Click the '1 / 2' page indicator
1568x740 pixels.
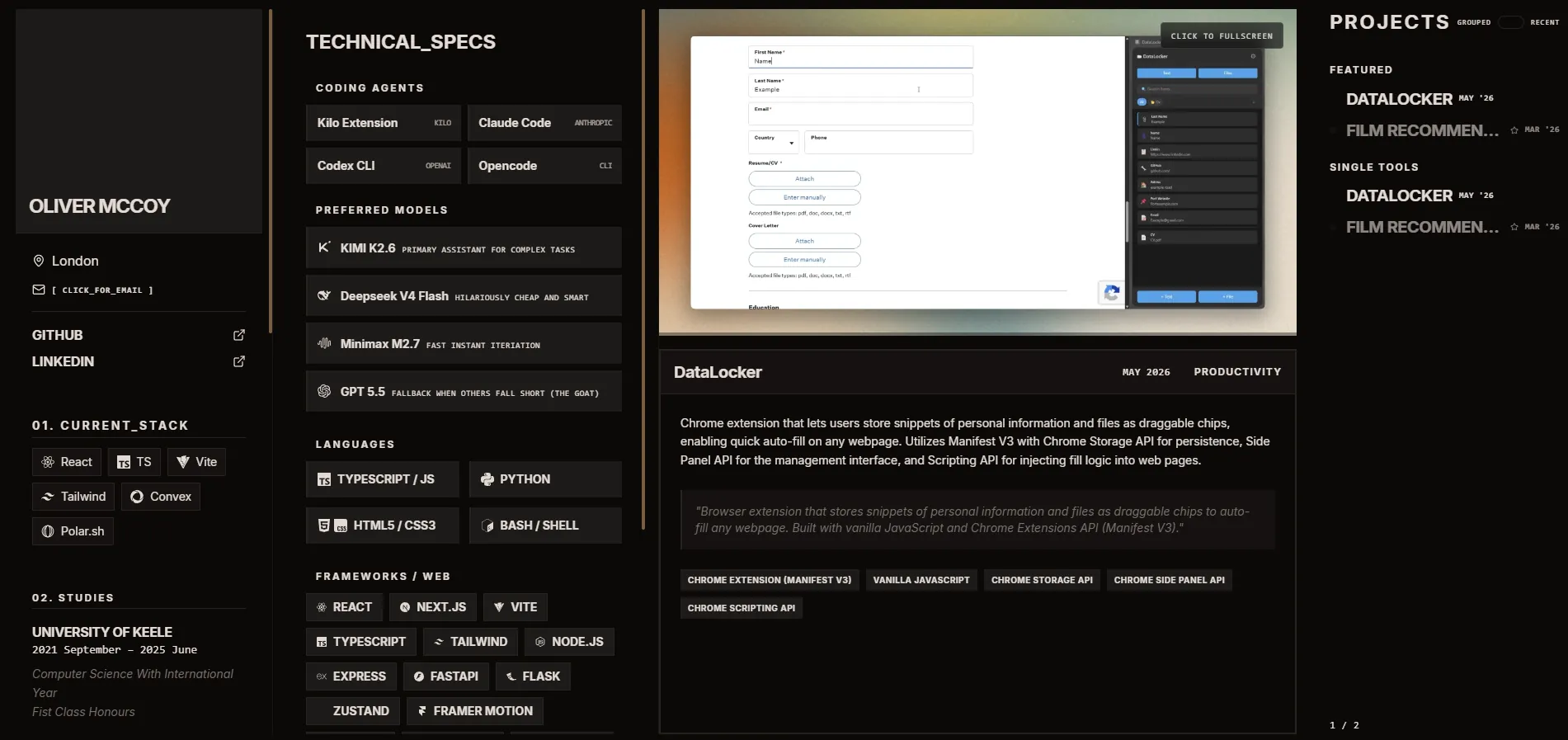[1344, 725]
